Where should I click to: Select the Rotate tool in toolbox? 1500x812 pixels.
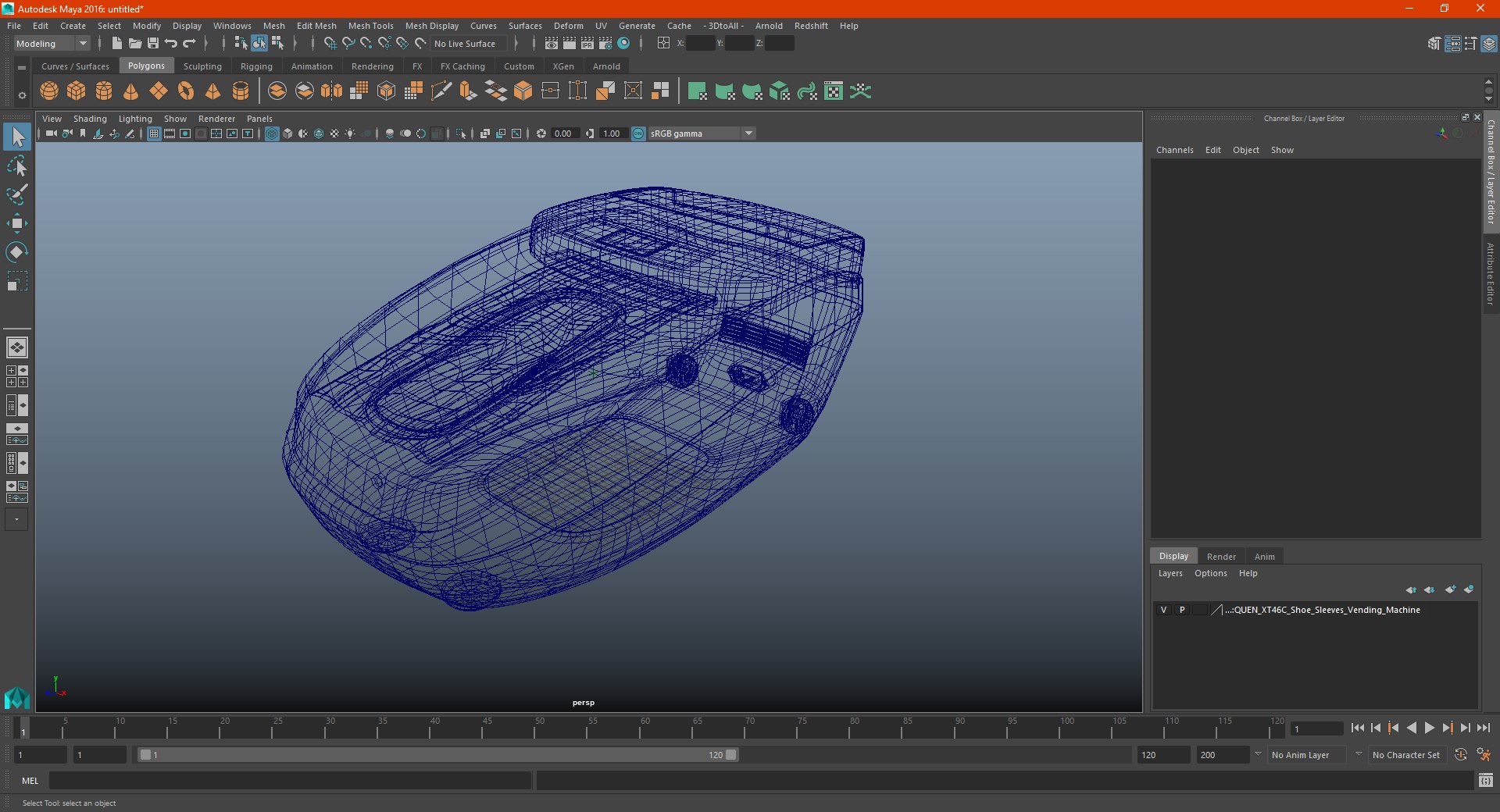click(17, 252)
